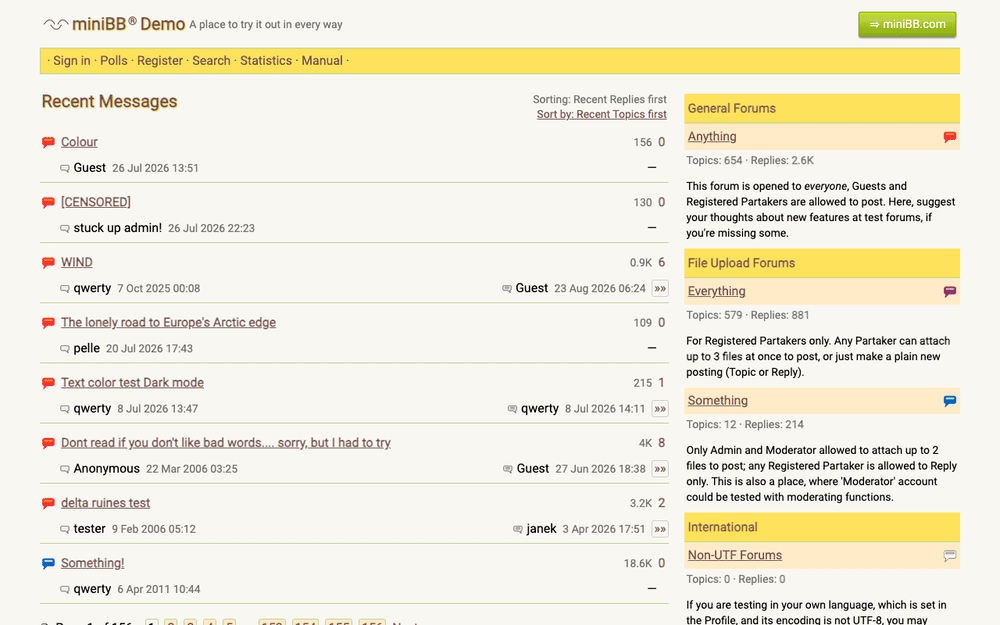Screen dimensions: 1000x625
Task: Click the grey forum icon in Non-UTF Forums row
Action: pos(950,555)
